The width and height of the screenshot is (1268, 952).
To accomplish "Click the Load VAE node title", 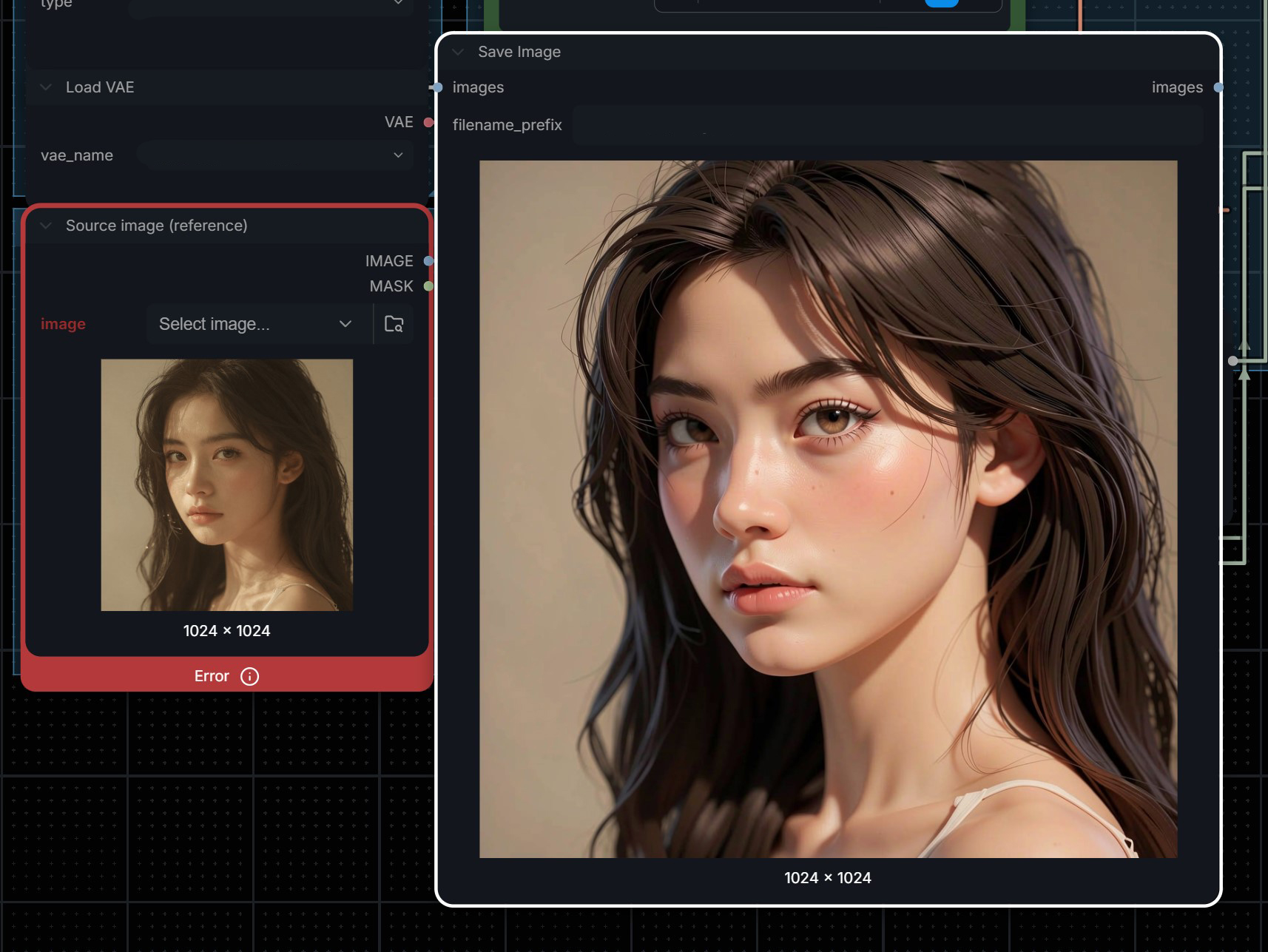I will coord(100,87).
